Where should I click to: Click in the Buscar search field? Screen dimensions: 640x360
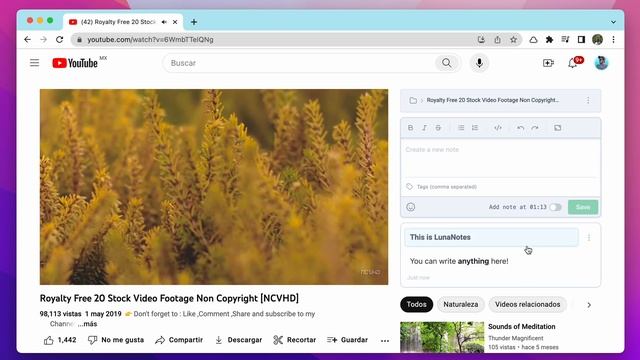click(300, 63)
